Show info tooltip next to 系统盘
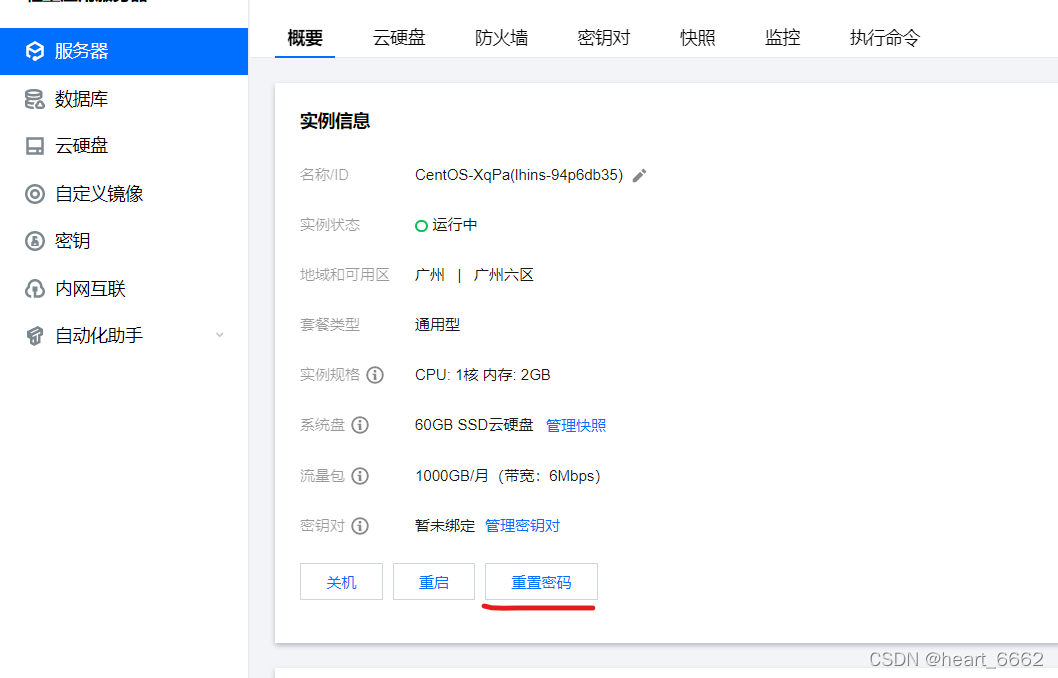 pyautogui.click(x=360, y=425)
